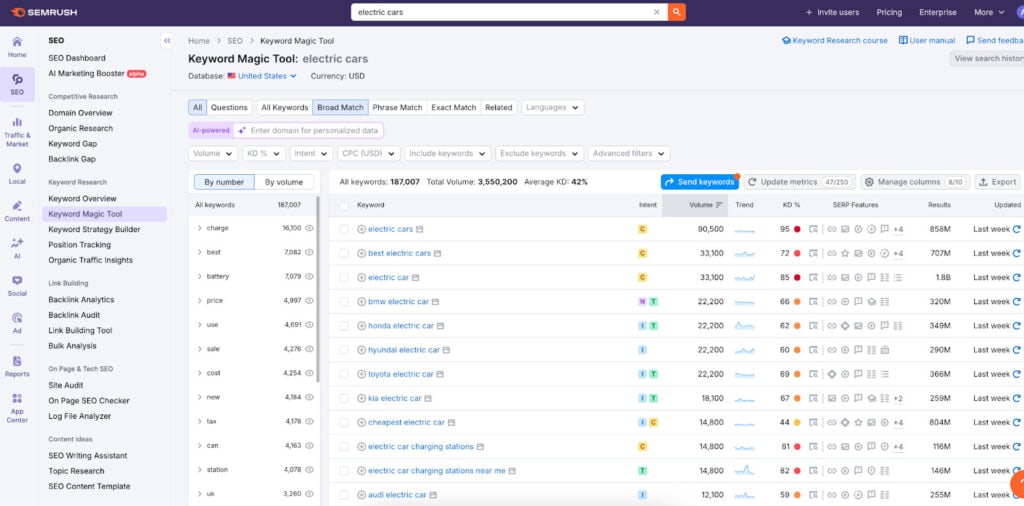Check the 'electric cars' row checkbox
This screenshot has height=506, width=1024.
344,229
